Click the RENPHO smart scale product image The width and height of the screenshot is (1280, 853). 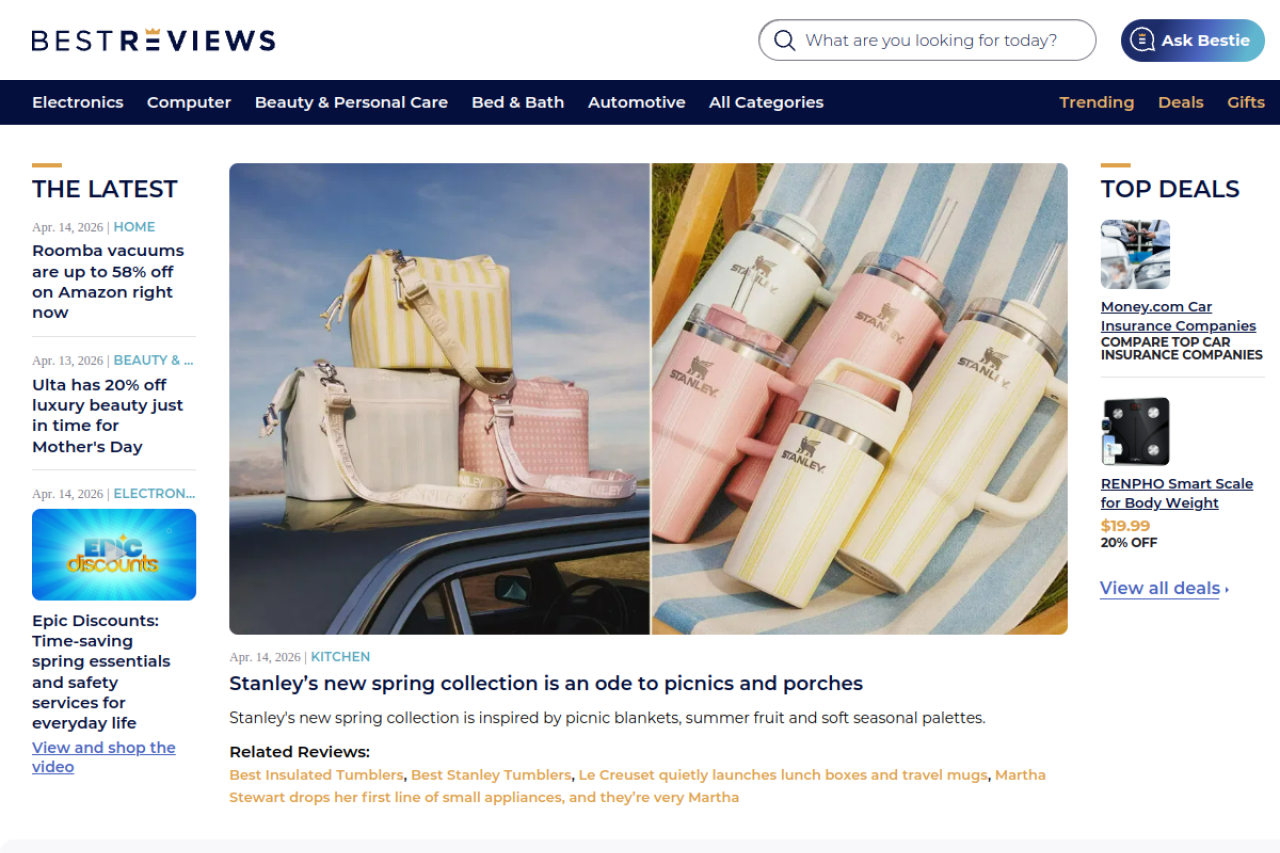pos(1135,432)
